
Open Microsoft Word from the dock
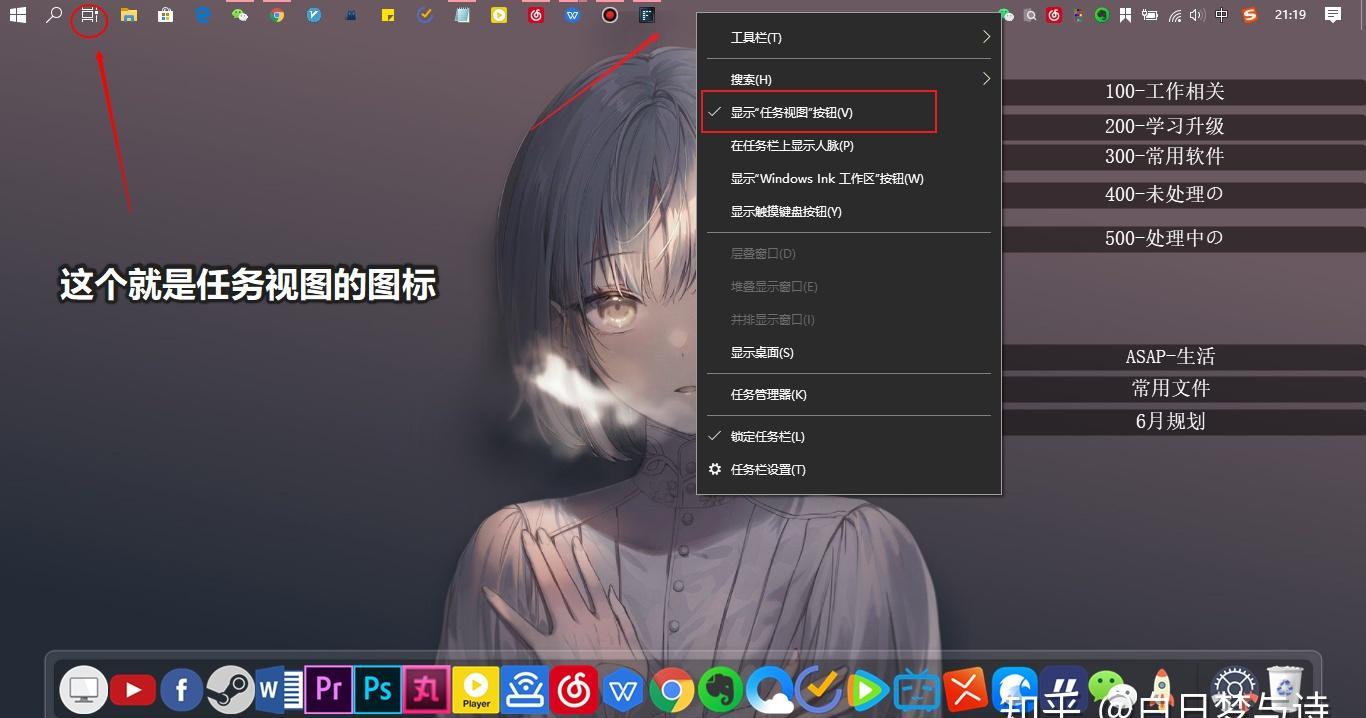pyautogui.click(x=279, y=690)
